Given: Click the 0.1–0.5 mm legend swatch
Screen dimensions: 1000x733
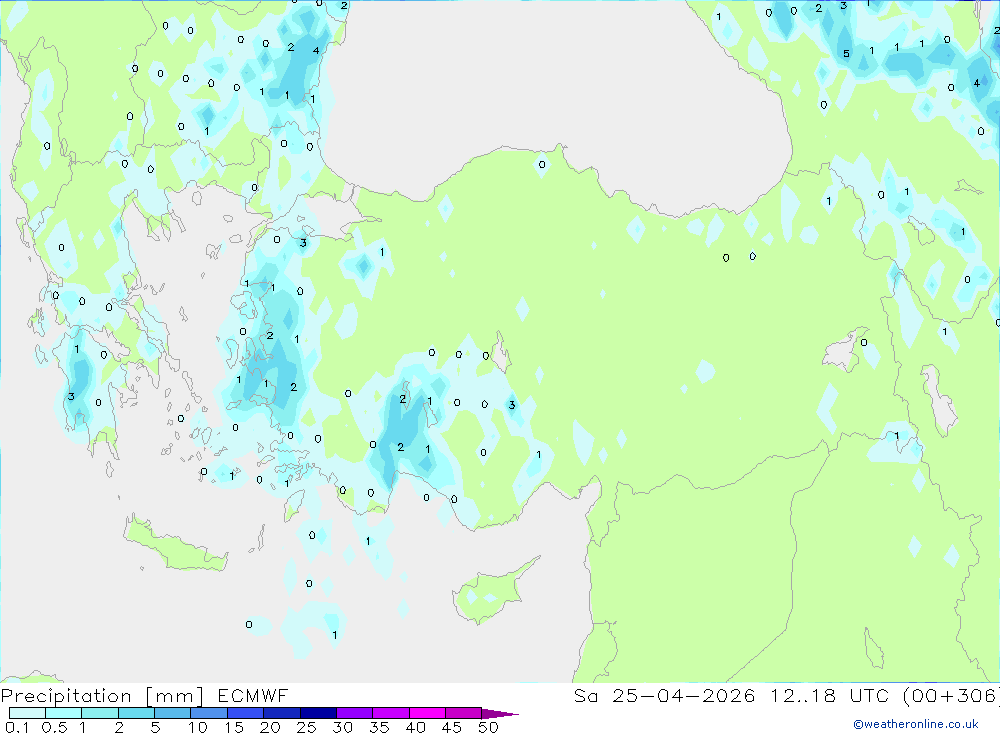Looking at the screenshot, I should (x=27, y=713).
